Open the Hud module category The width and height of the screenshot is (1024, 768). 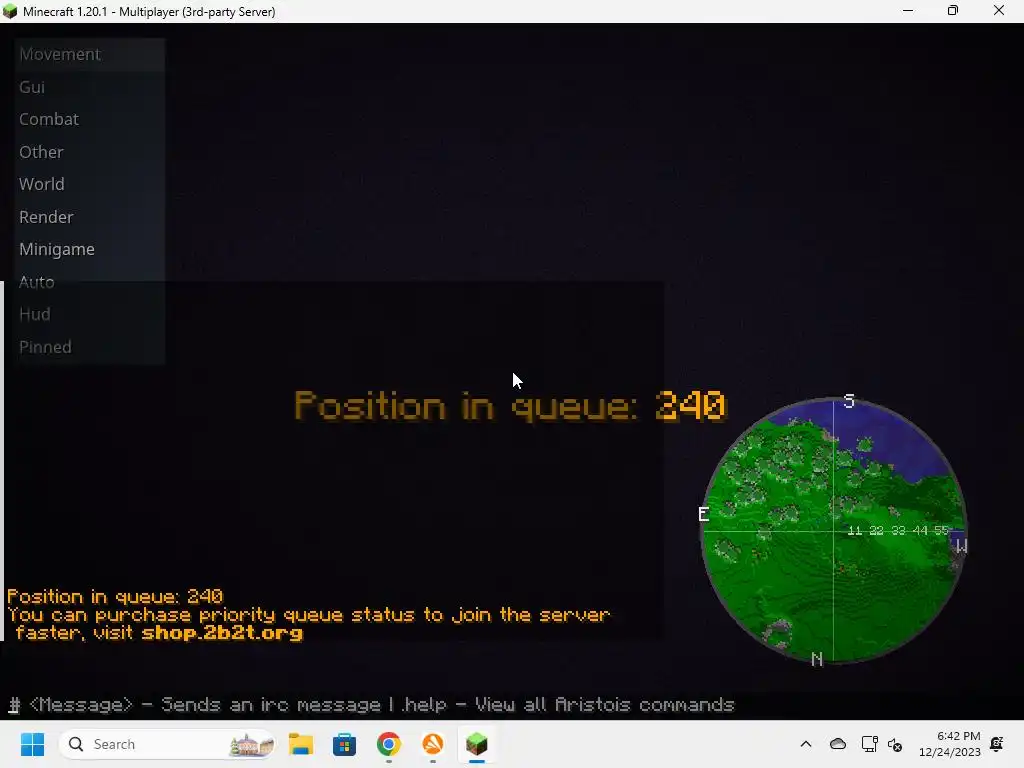click(x=89, y=314)
